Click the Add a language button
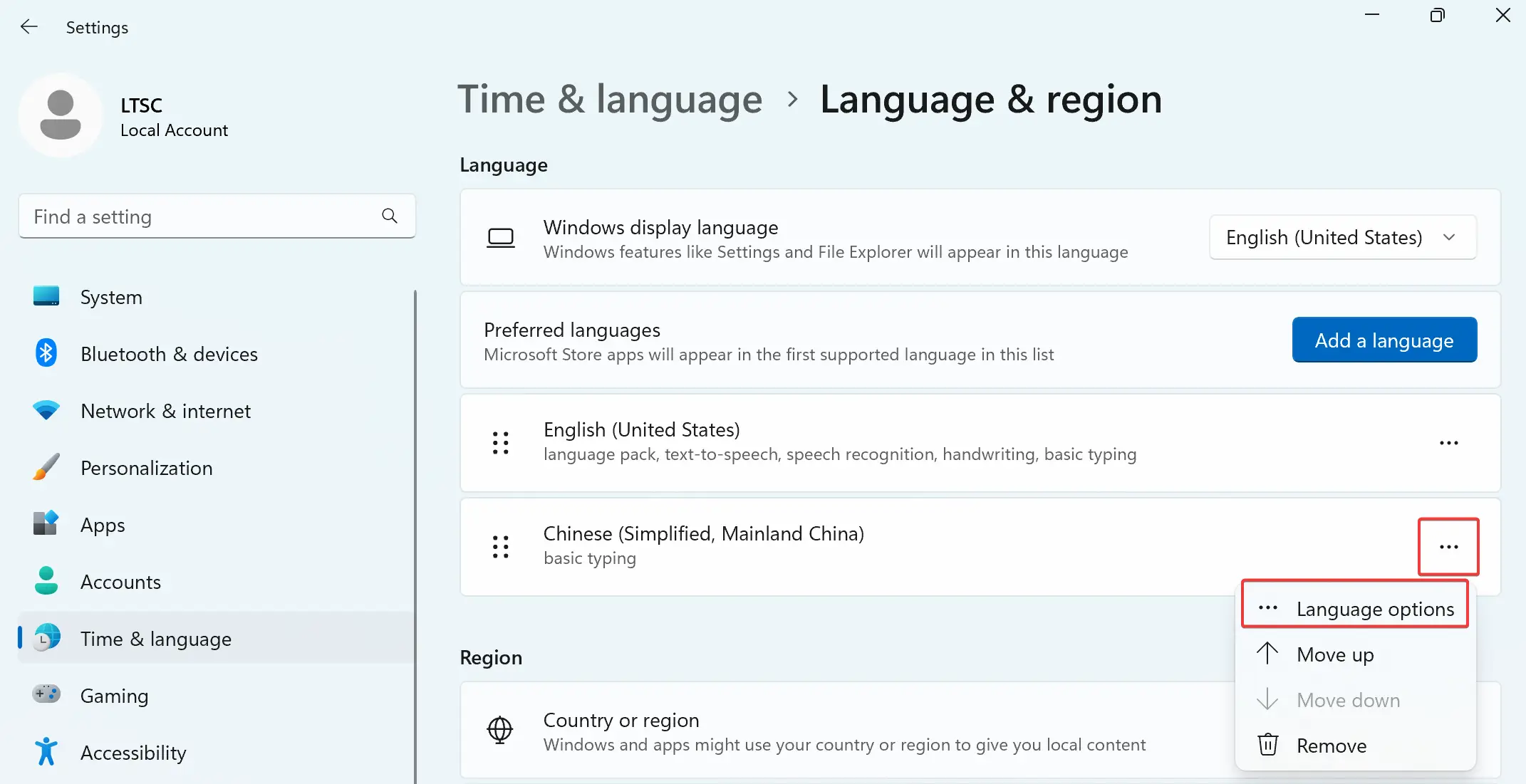The height and width of the screenshot is (784, 1526). (x=1384, y=340)
